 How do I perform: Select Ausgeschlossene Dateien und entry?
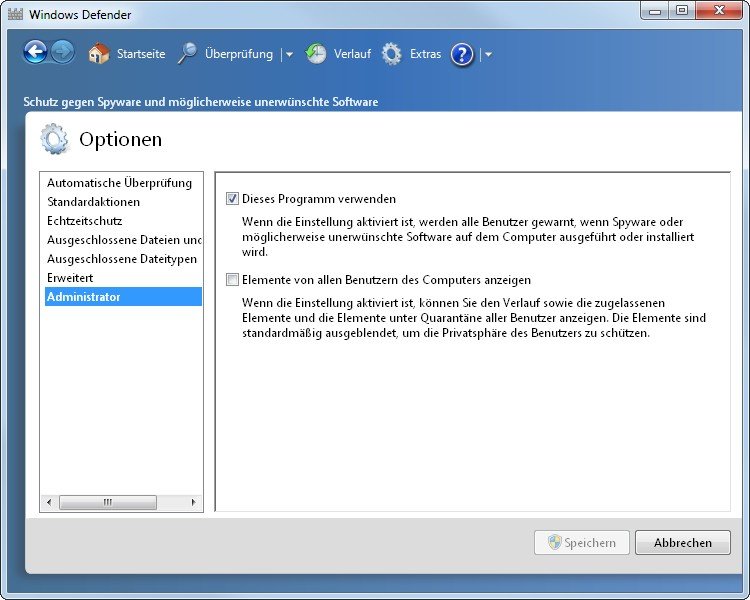tap(123, 240)
